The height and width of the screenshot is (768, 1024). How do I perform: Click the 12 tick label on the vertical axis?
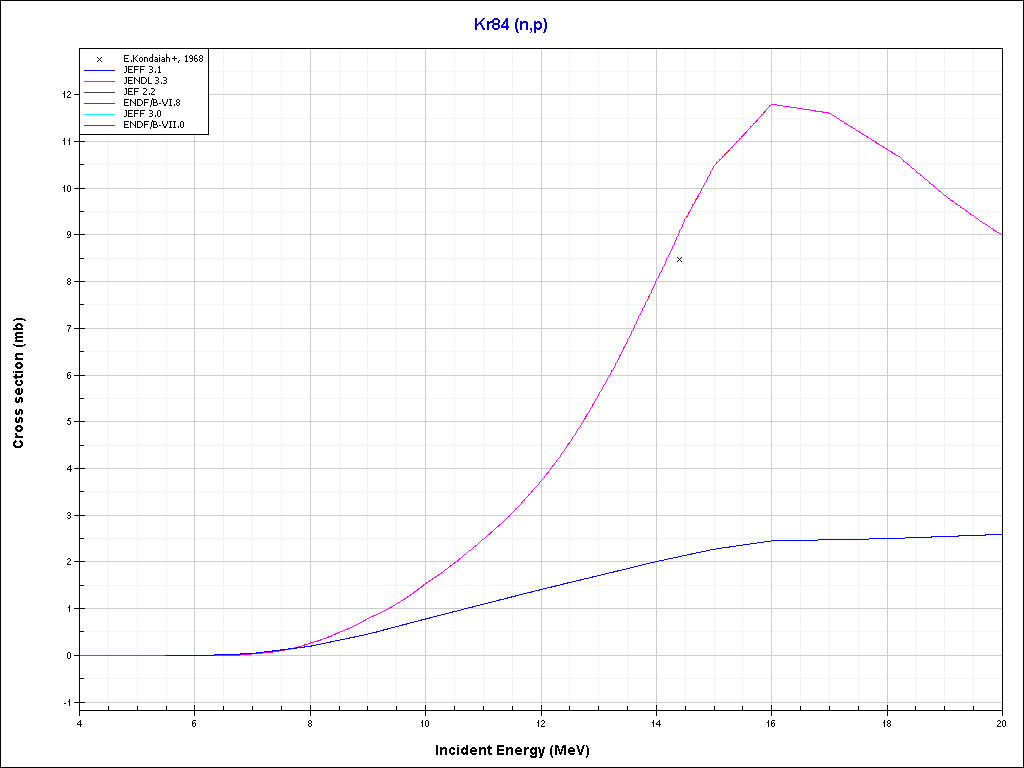click(x=66, y=95)
